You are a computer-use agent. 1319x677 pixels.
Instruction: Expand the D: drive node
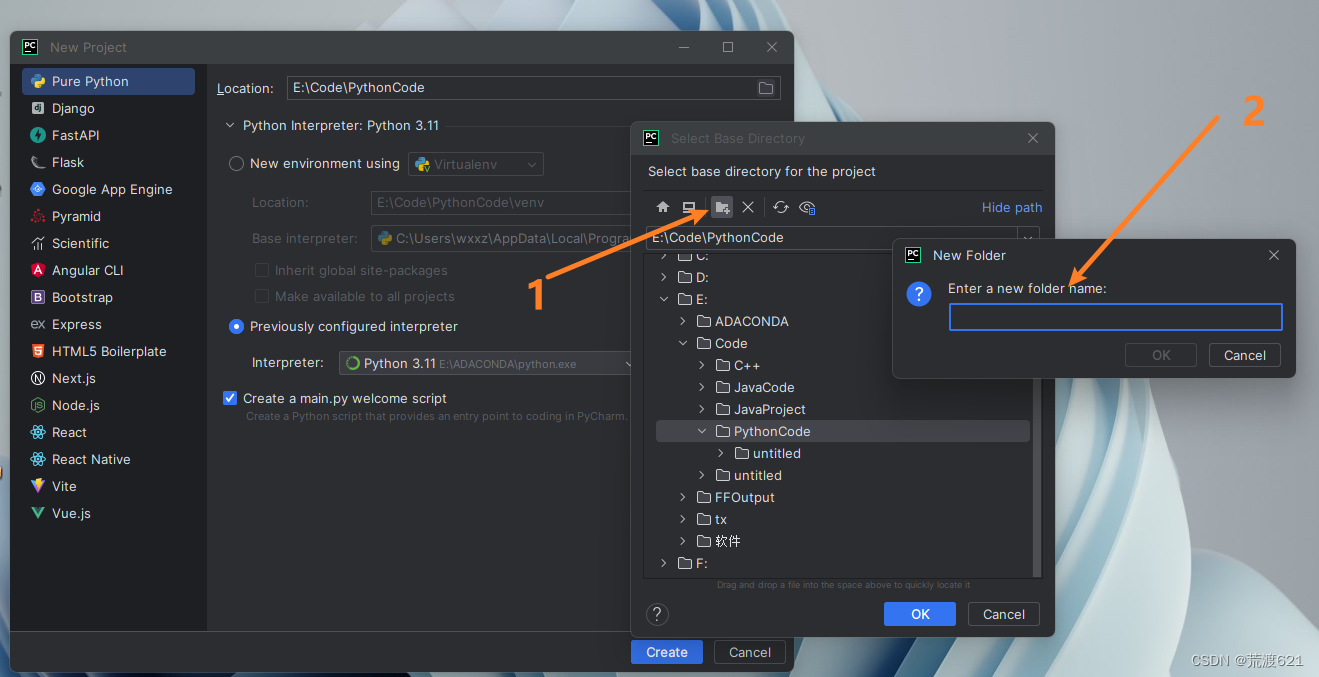point(664,277)
